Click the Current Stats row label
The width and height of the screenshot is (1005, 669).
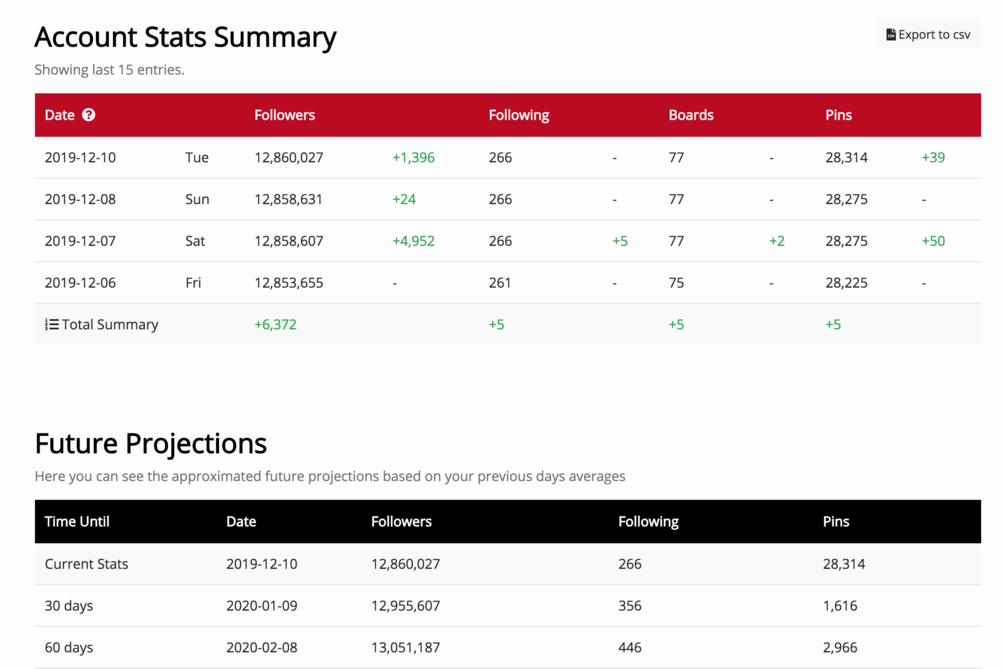point(86,564)
